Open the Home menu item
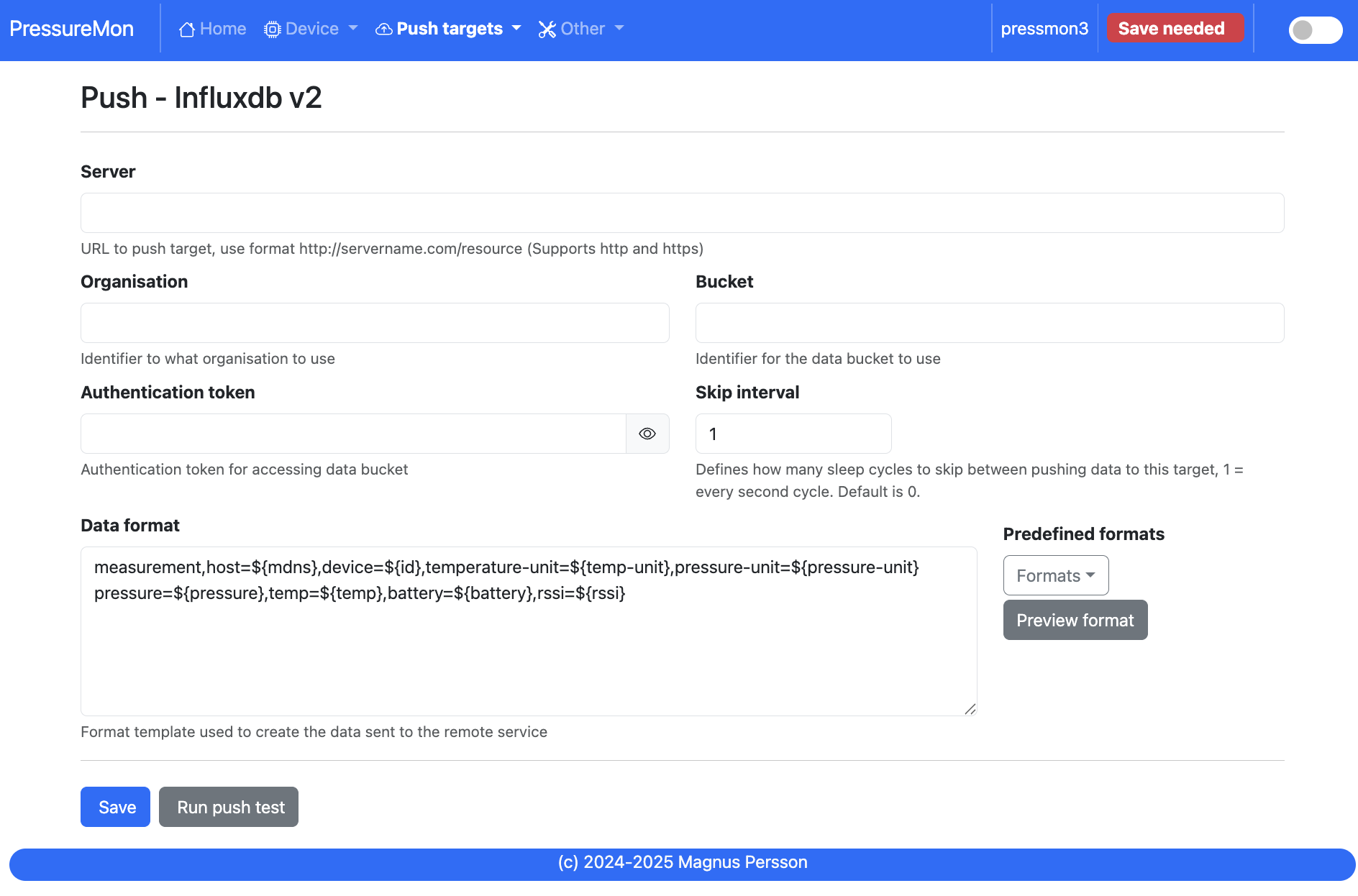The height and width of the screenshot is (896, 1358). point(213,29)
